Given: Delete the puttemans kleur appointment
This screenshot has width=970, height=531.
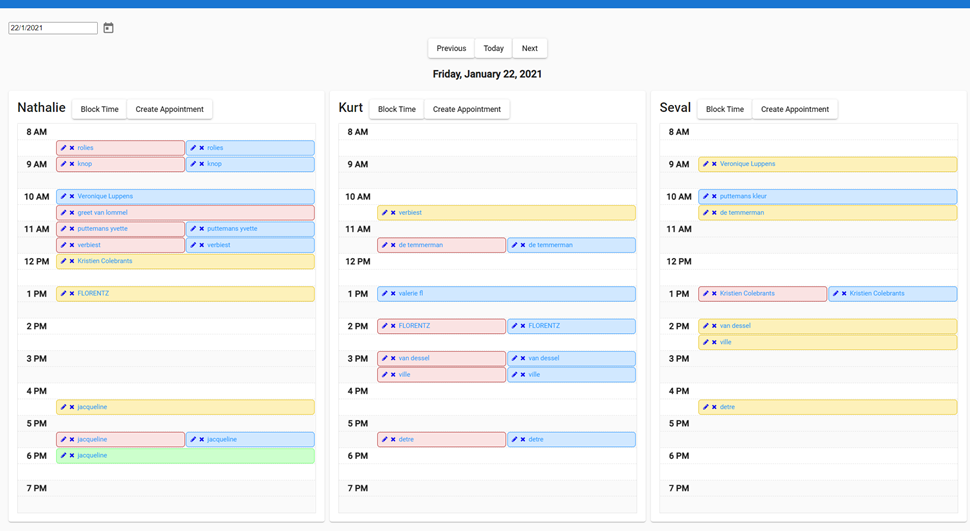Looking at the screenshot, I should [714, 196].
